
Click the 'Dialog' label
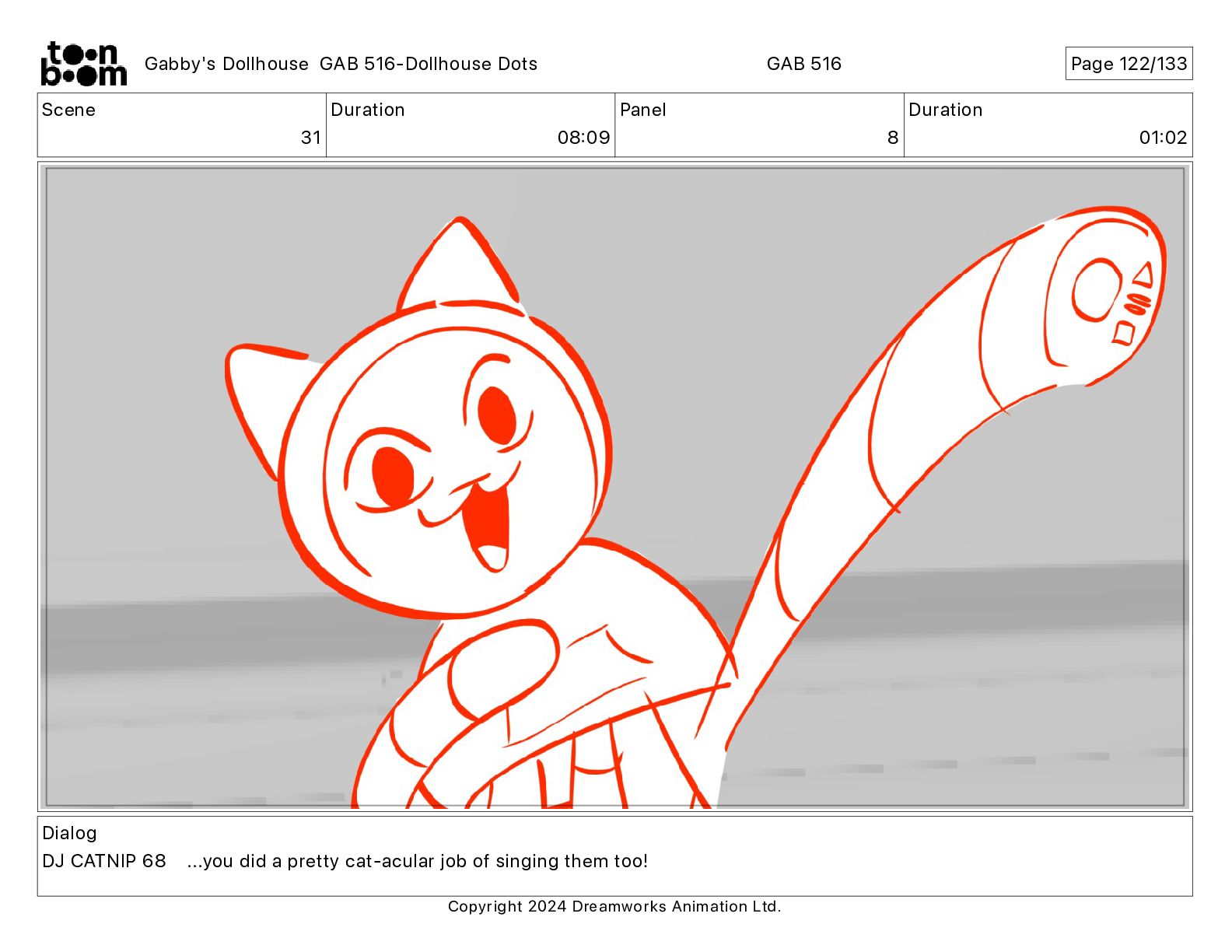[x=69, y=833]
